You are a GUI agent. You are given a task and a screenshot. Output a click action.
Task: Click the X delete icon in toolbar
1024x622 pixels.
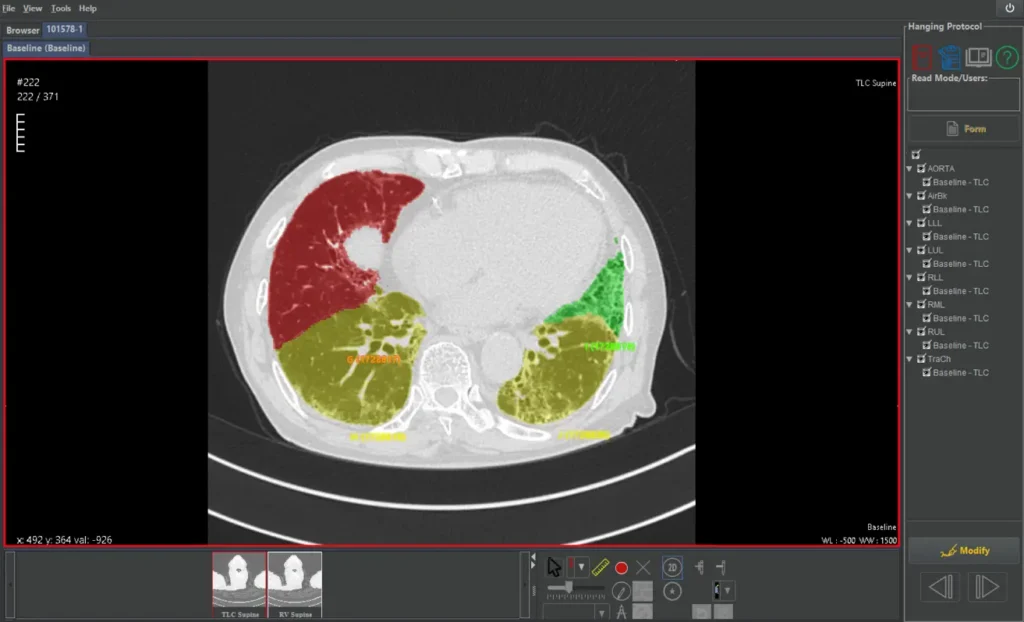[643, 568]
